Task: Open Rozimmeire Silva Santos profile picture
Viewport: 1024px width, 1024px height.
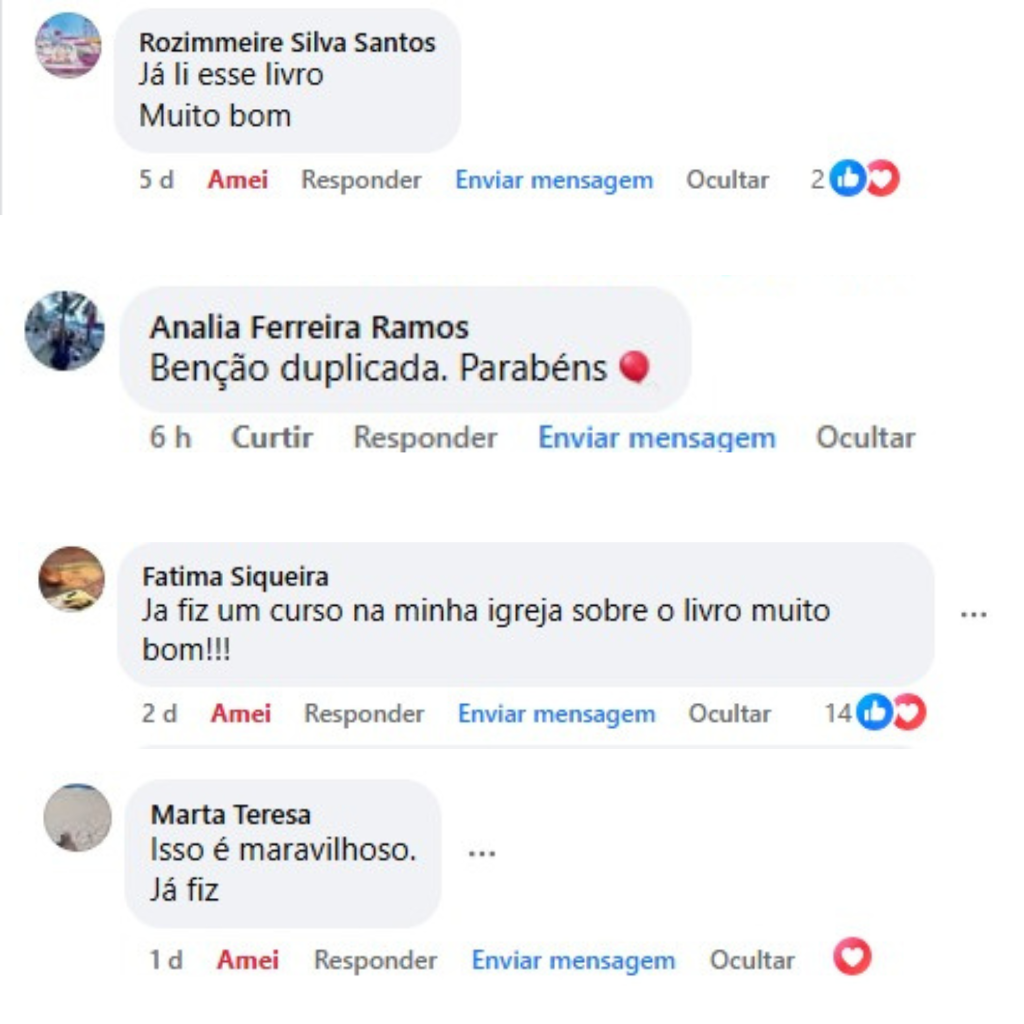Action: (68, 46)
